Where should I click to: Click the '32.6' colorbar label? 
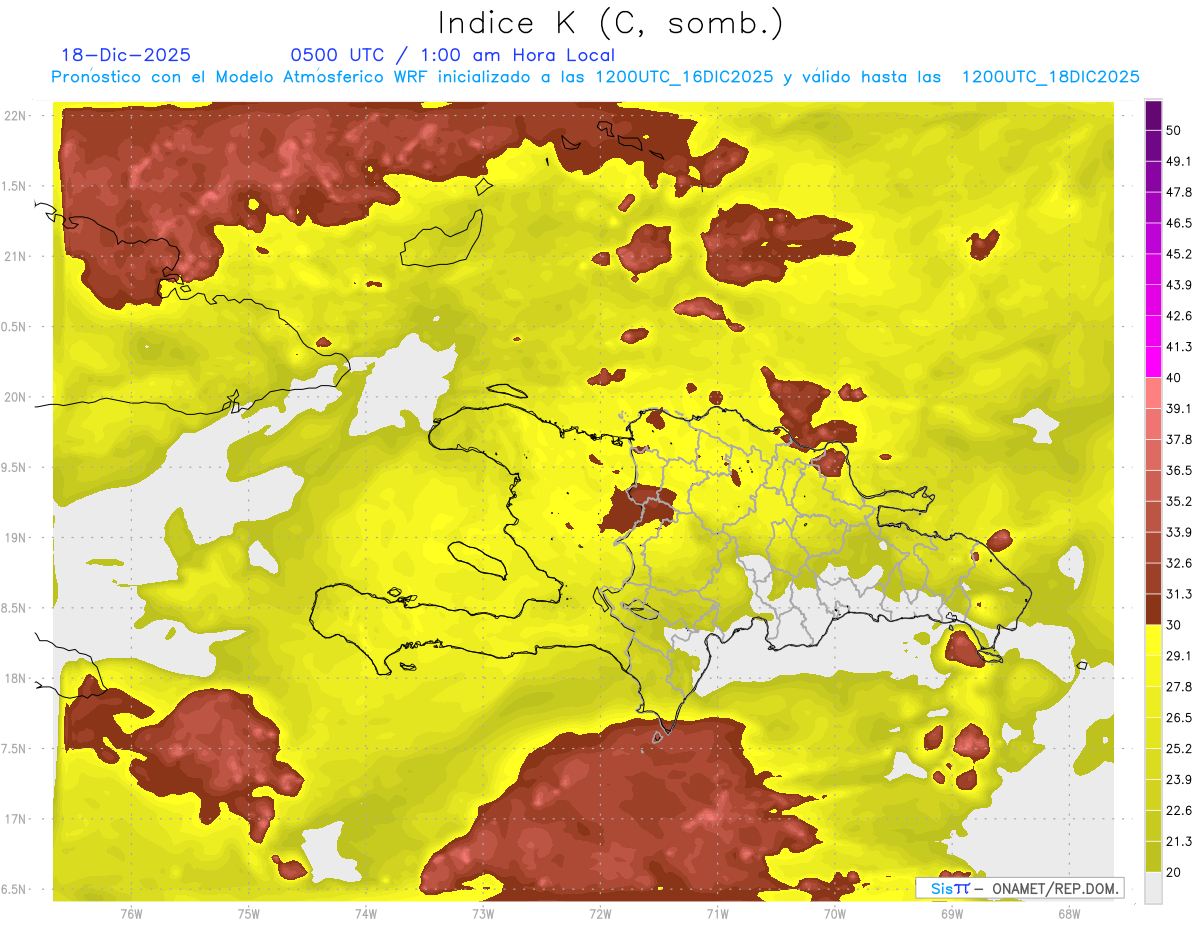click(x=1179, y=563)
